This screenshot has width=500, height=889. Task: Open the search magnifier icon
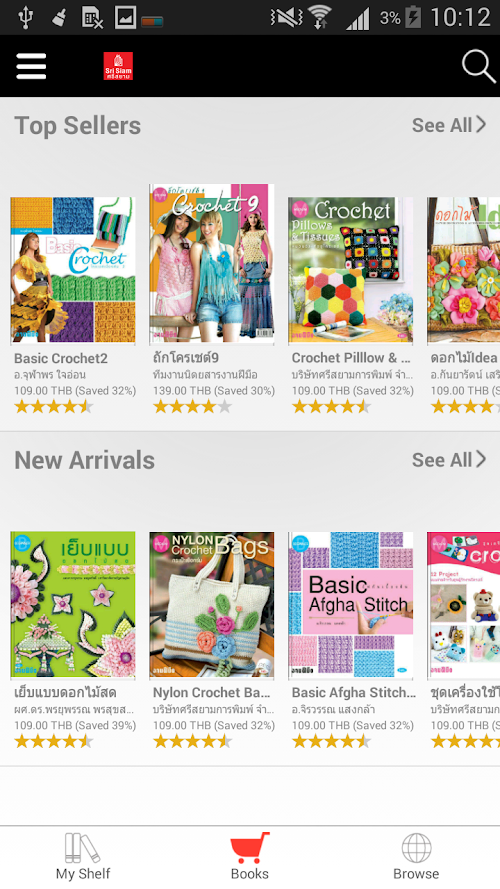pyautogui.click(x=478, y=66)
